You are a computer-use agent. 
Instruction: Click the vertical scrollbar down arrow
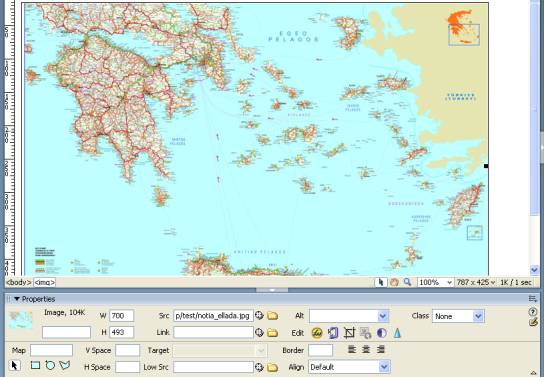point(534,269)
